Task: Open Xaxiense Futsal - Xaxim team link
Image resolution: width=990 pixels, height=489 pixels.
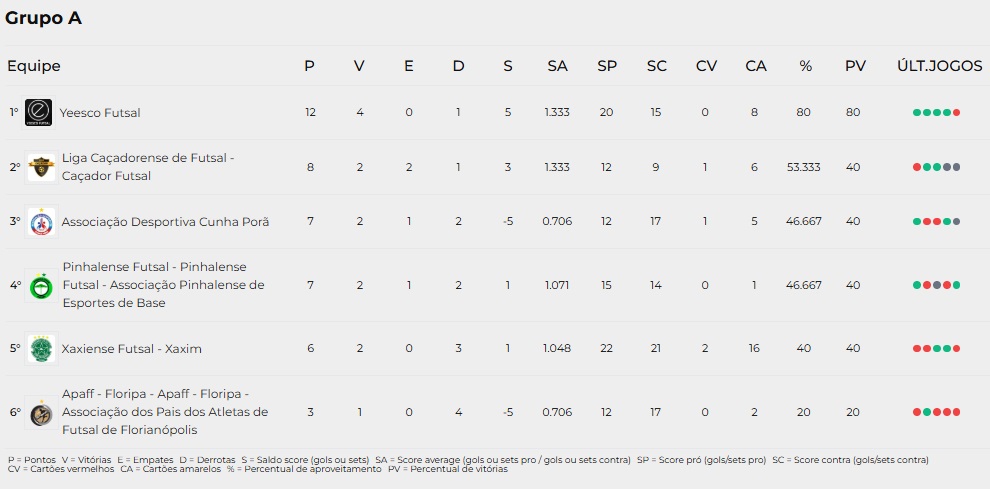Action: coord(131,349)
